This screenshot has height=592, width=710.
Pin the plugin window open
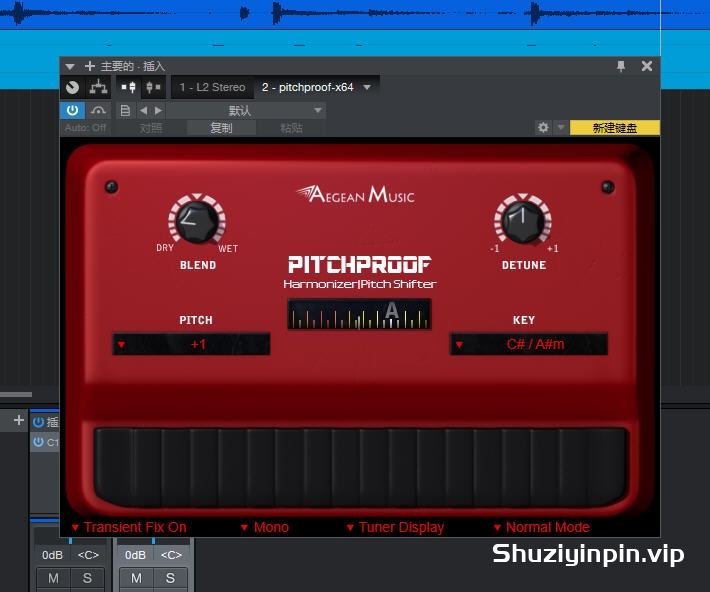tap(621, 66)
